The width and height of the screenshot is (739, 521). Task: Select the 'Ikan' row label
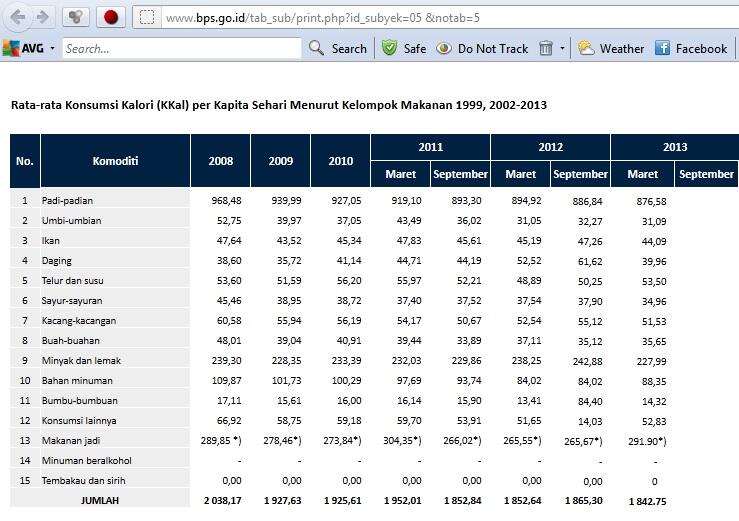pos(50,240)
